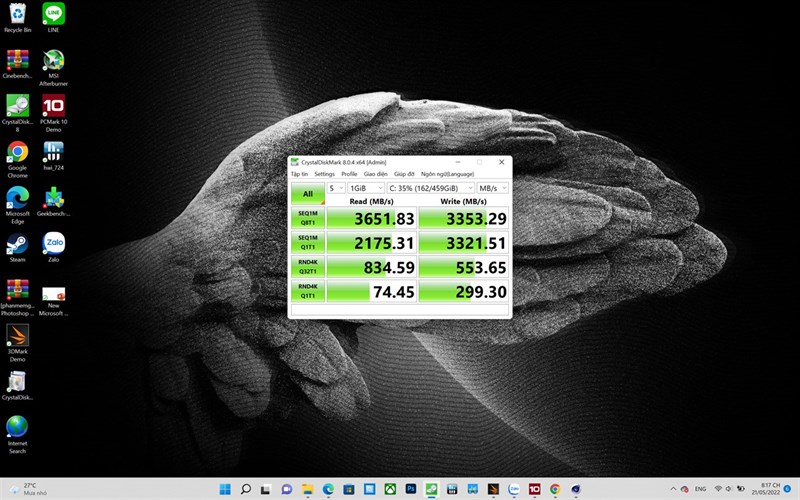Run all tests with the All button
Viewport: 800px width, 500px height.
308,194
